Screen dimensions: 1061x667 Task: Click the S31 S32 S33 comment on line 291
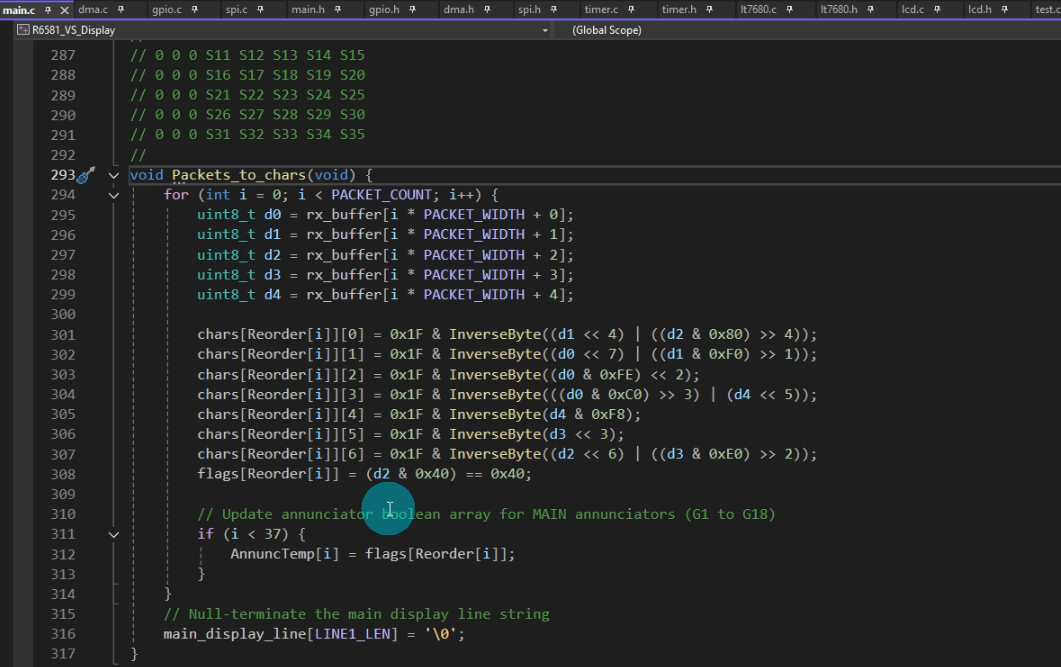tap(247, 135)
